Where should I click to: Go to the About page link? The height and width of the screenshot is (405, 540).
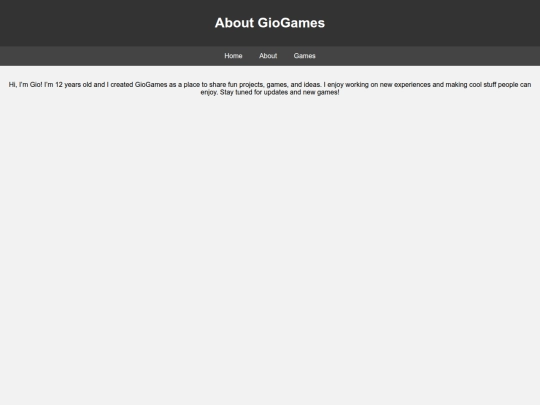(268, 56)
